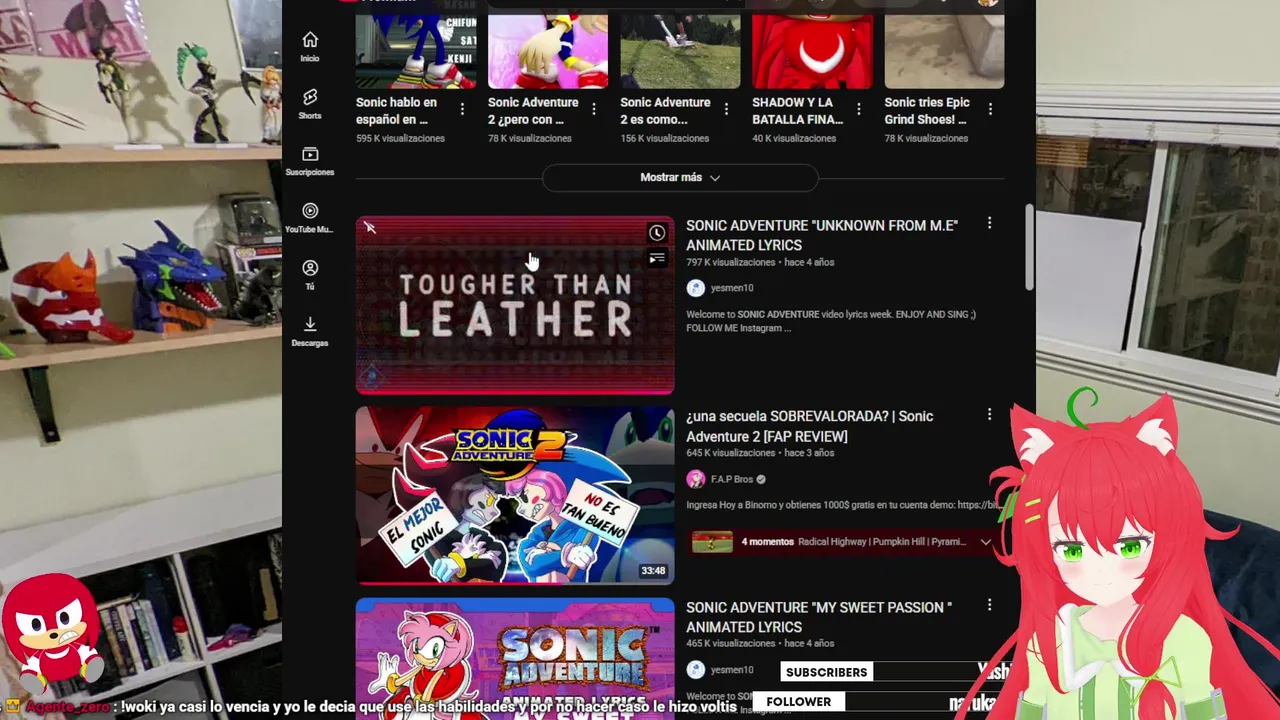Open options menu for UNKNOWN FROM M.E video

pyautogui.click(x=989, y=224)
